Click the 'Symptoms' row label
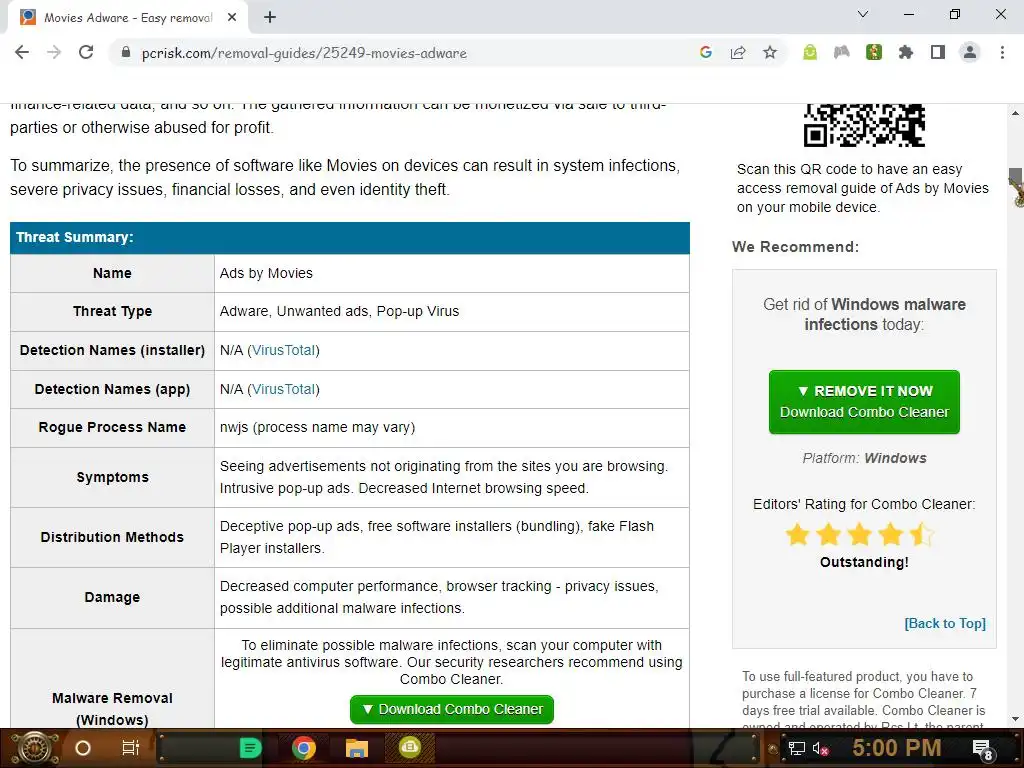Screen dimensions: 1024x768 pyautogui.click(x=112, y=477)
